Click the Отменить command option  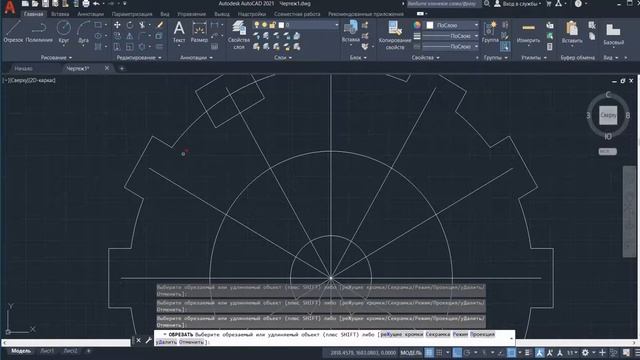[x=191, y=342]
